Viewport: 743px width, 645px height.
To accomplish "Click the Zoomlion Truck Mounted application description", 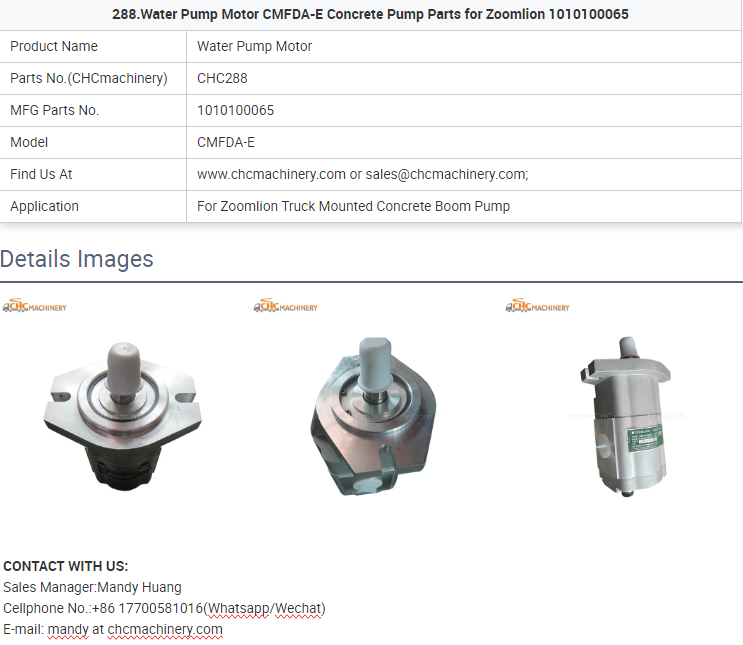I will coord(353,207).
